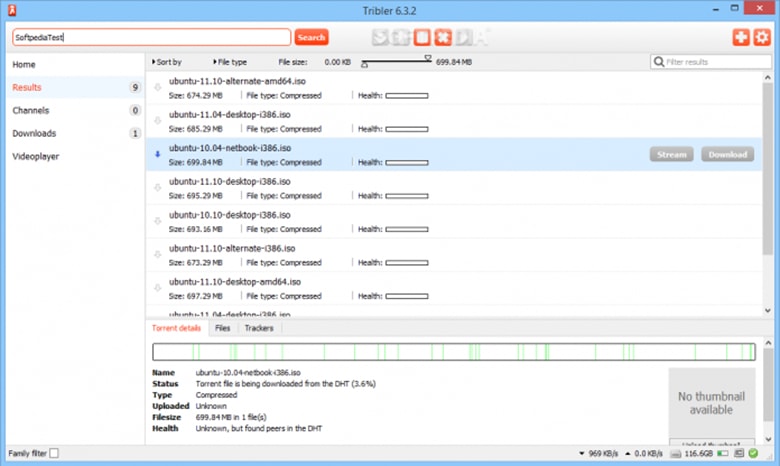Open Downloads in the left sidebar
This screenshot has width=780, height=466.
point(34,133)
